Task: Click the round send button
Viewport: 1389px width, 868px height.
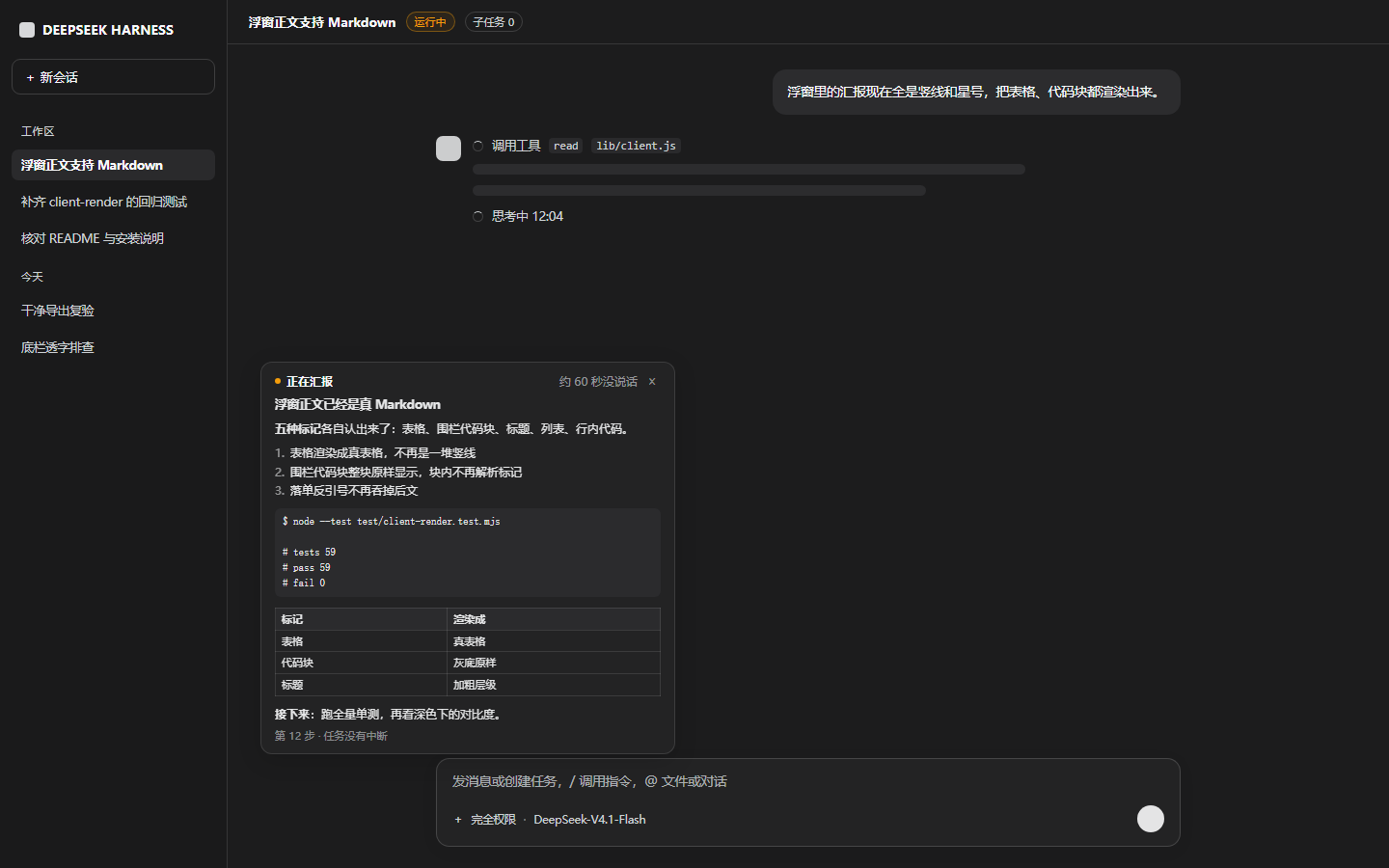Action: pyautogui.click(x=1151, y=819)
